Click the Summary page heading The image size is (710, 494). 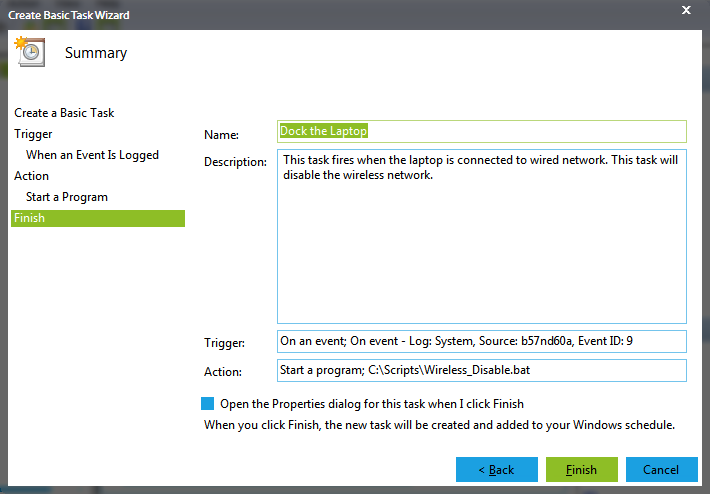96,53
